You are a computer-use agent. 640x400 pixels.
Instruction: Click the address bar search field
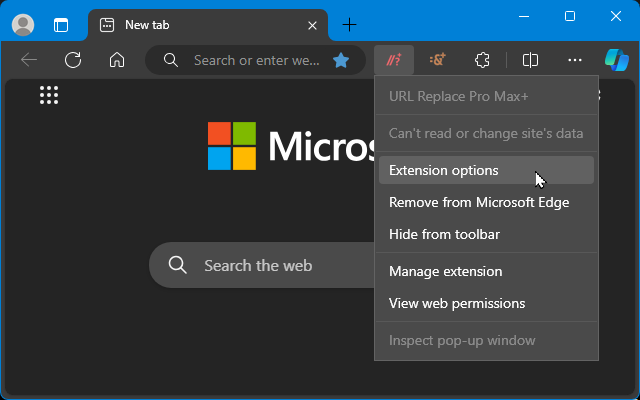pyautogui.click(x=256, y=60)
